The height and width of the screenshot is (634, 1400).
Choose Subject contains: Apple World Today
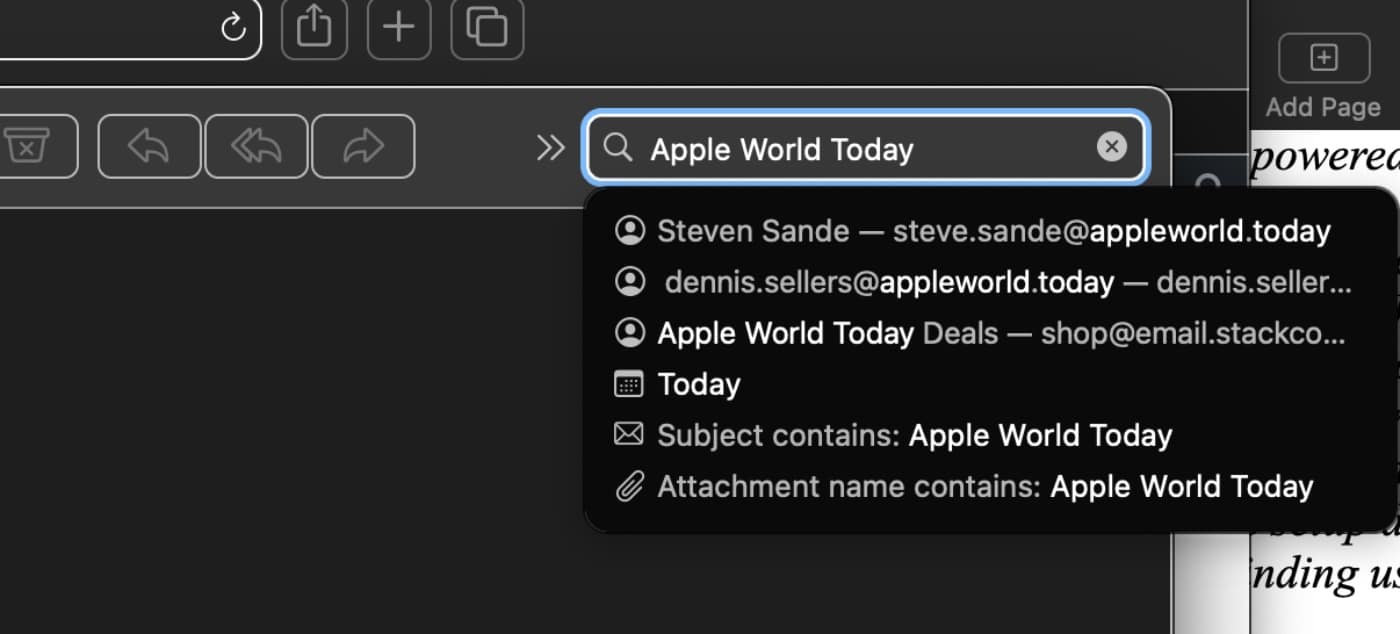913,436
